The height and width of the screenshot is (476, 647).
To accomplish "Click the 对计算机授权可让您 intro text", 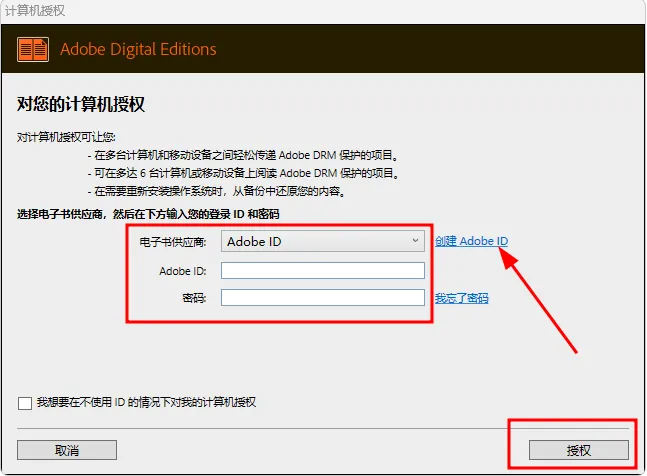I will pos(66,137).
